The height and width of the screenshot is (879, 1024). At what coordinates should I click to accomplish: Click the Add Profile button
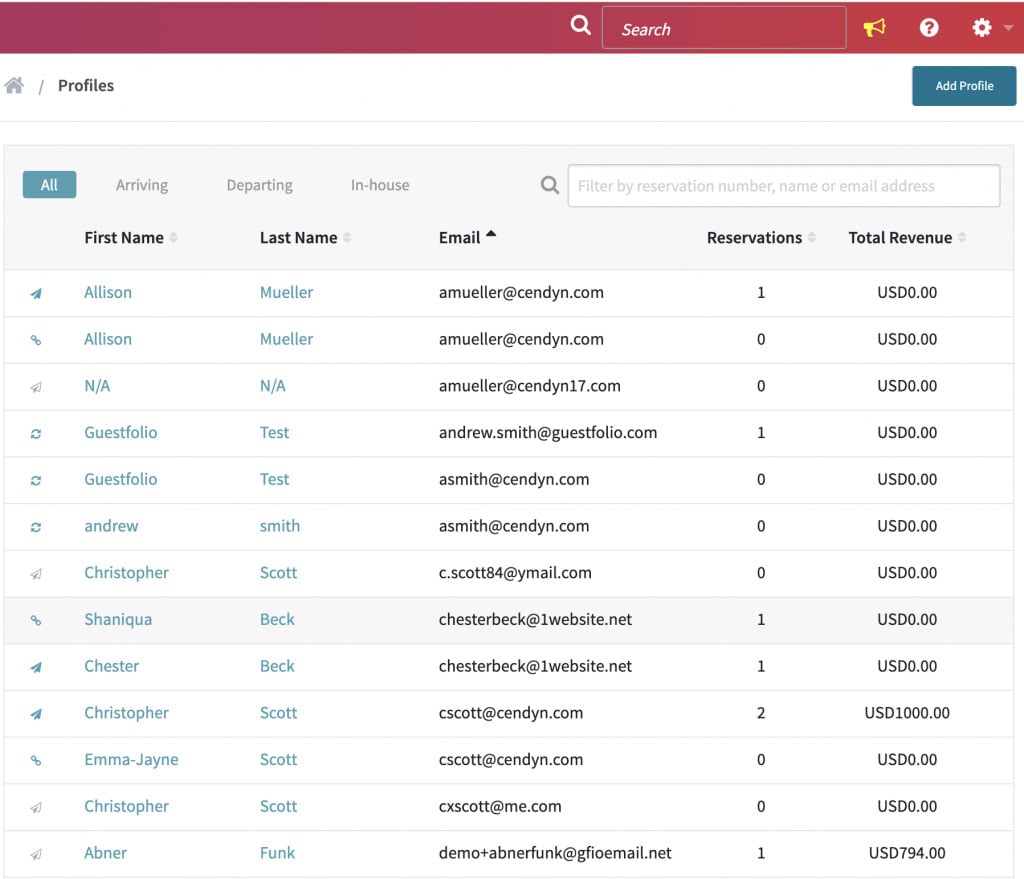coord(962,86)
